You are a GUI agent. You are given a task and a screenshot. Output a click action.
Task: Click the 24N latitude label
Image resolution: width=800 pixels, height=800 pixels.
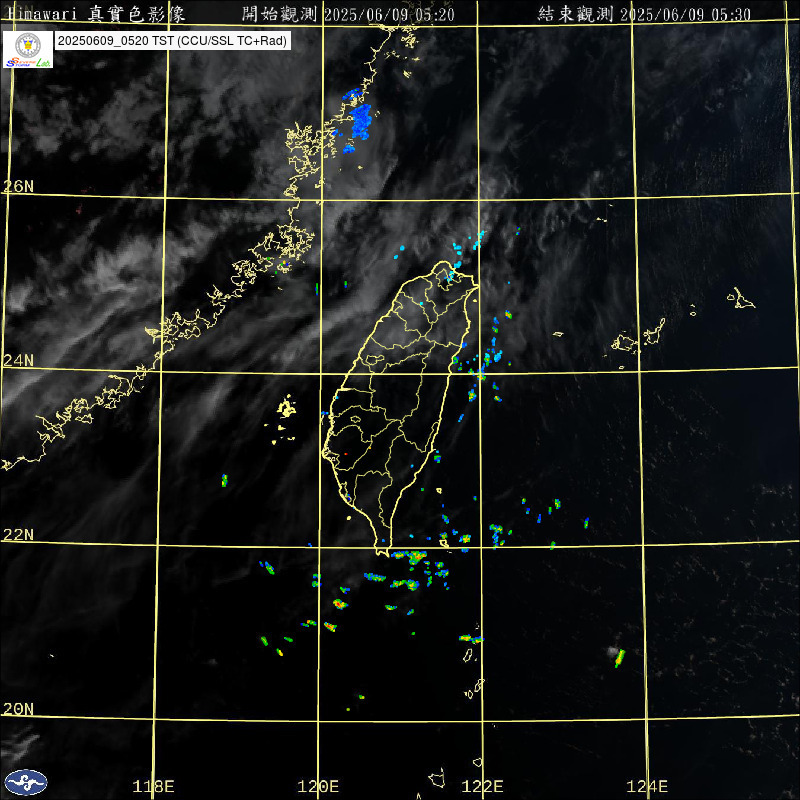pos(18,360)
